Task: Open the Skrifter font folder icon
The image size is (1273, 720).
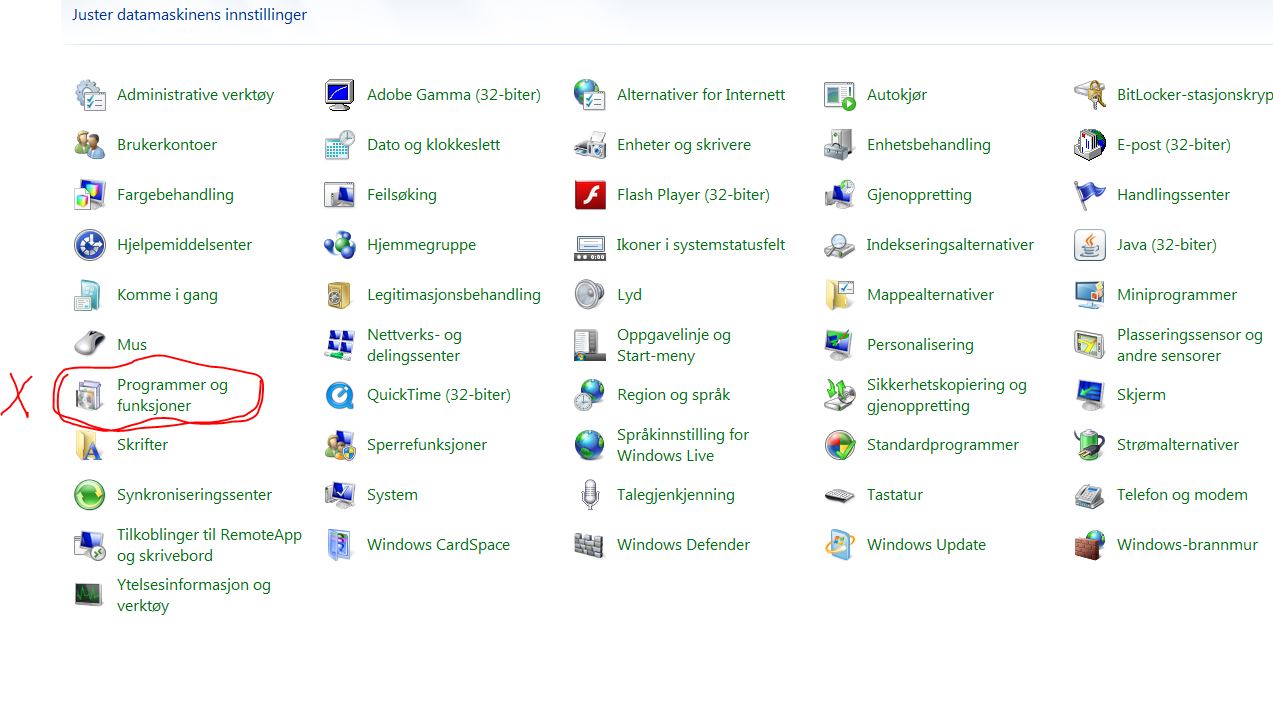Action: click(90, 445)
